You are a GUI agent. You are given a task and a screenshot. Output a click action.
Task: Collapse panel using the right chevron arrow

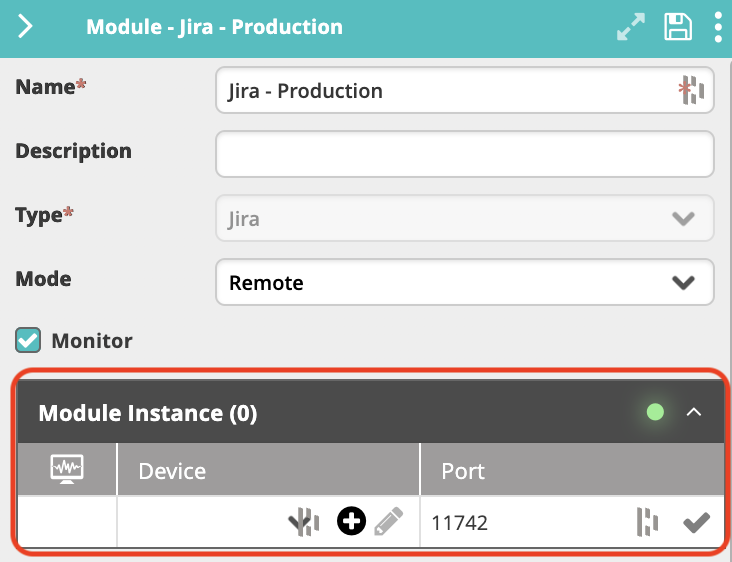coord(25,26)
